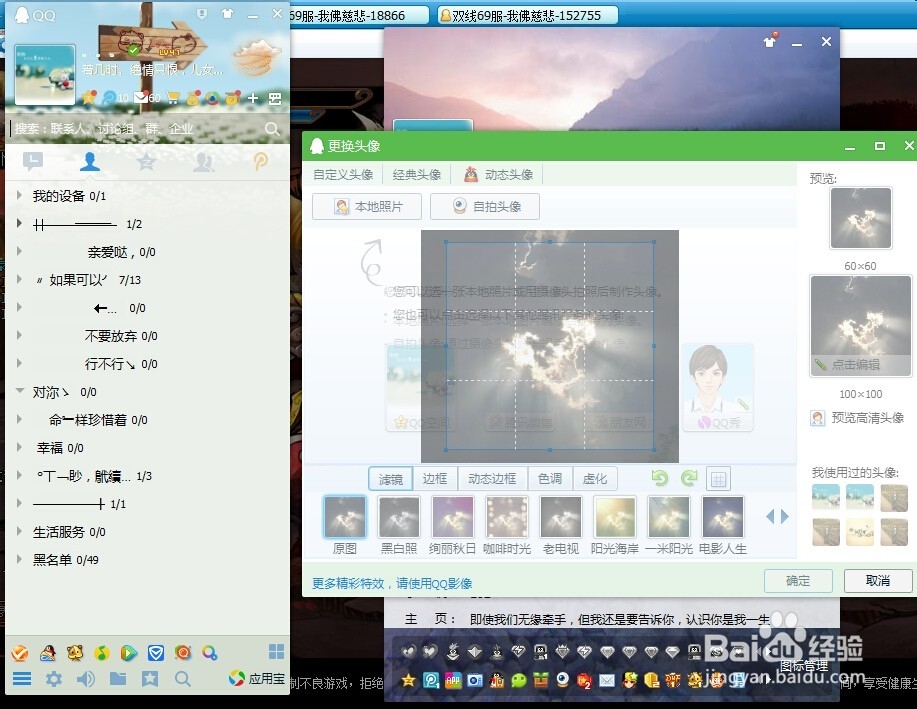Screen dimensions: 917x709
Task: Open the QQ security shield icon
Action: 202,14
